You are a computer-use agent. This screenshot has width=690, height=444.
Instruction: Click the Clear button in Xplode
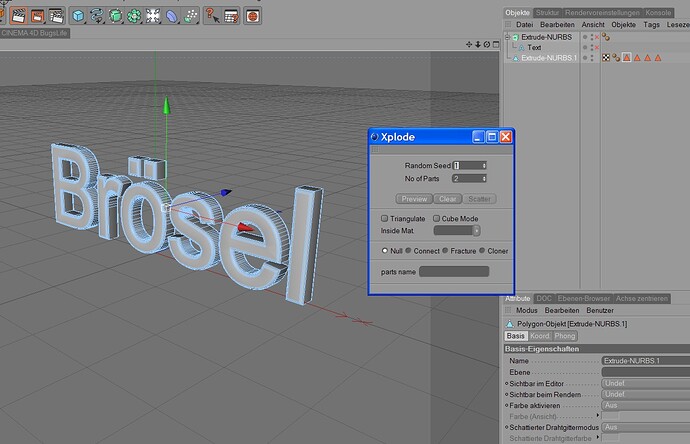click(448, 199)
